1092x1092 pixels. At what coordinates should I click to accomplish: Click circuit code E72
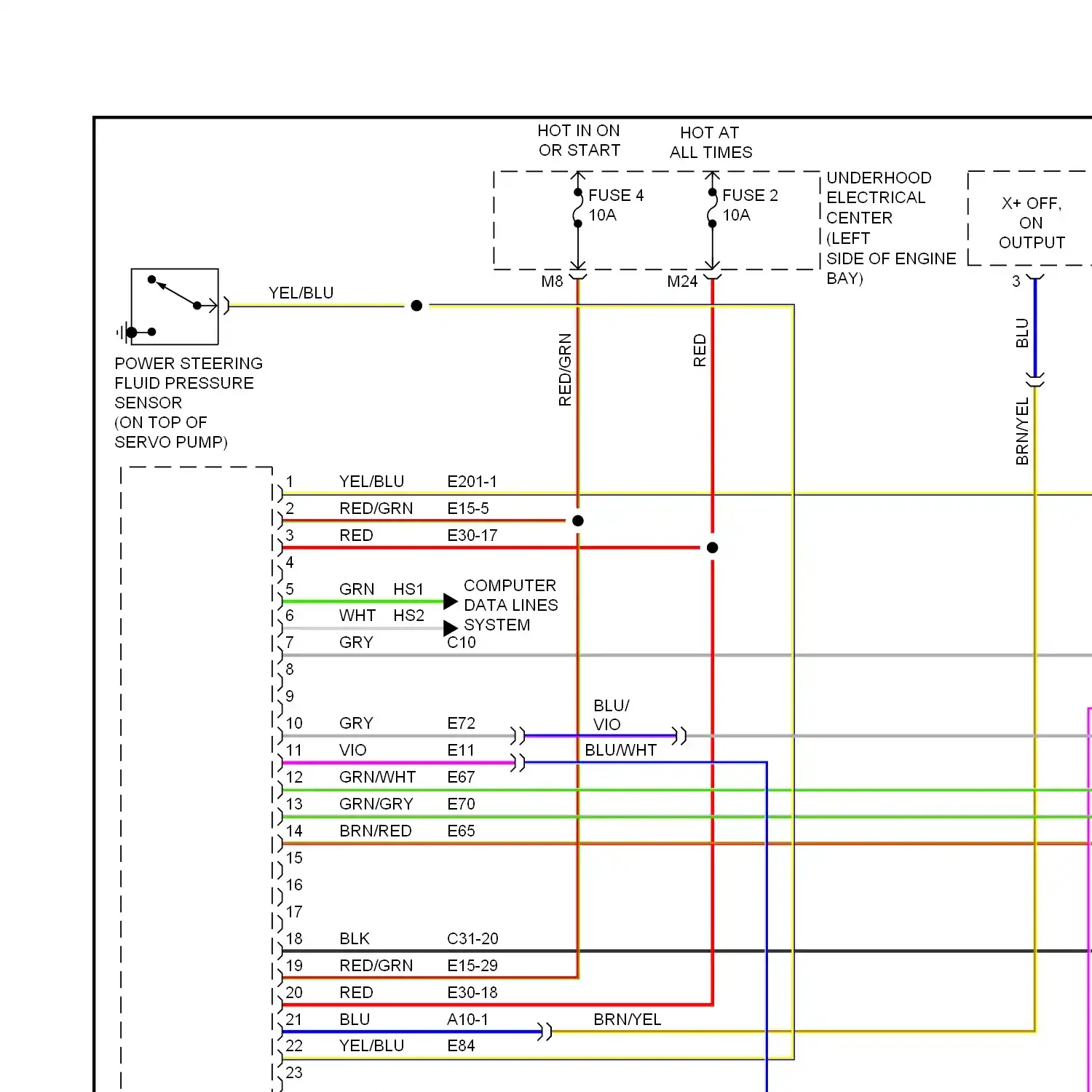pos(461,724)
